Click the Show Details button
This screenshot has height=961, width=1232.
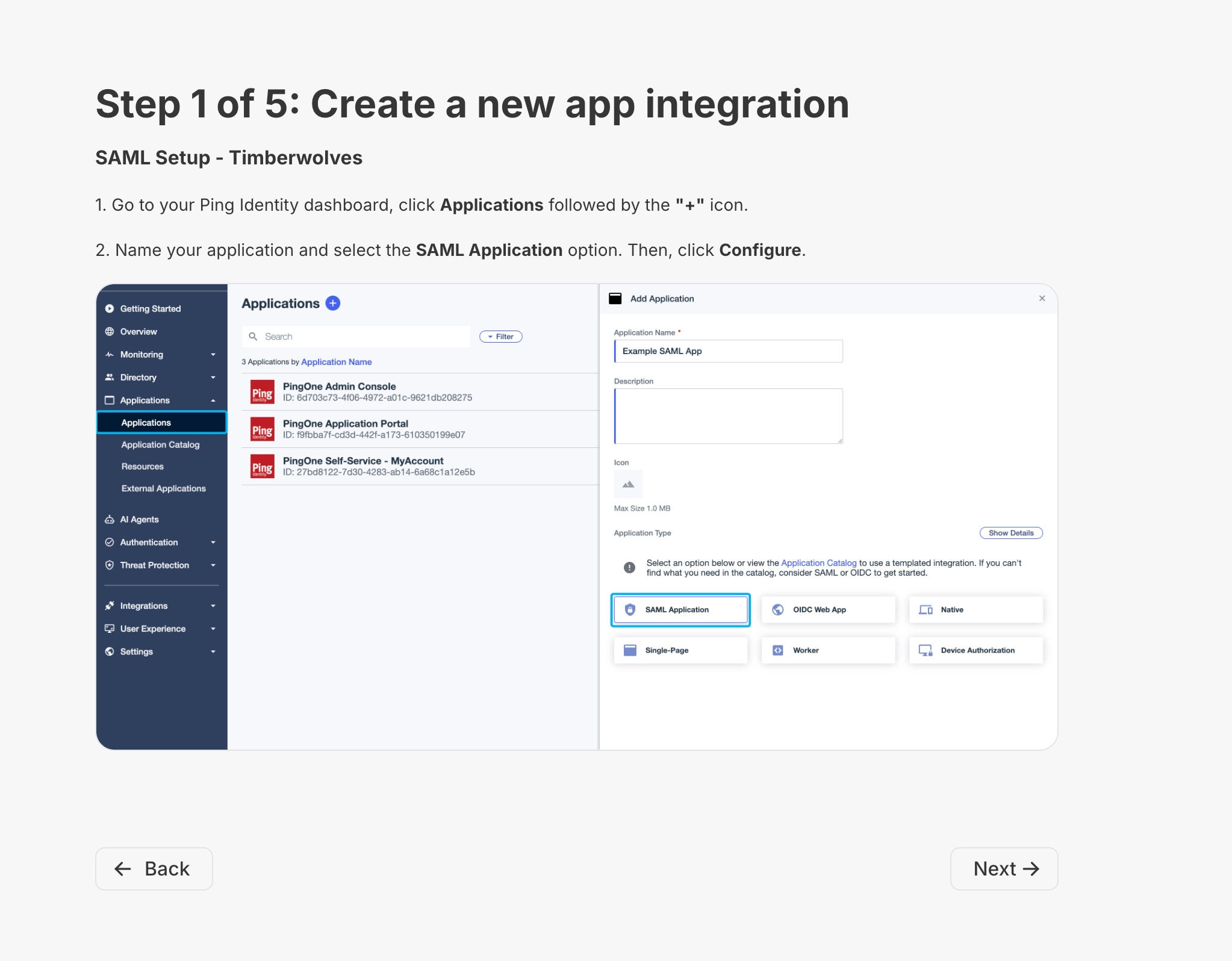pyautogui.click(x=1012, y=533)
